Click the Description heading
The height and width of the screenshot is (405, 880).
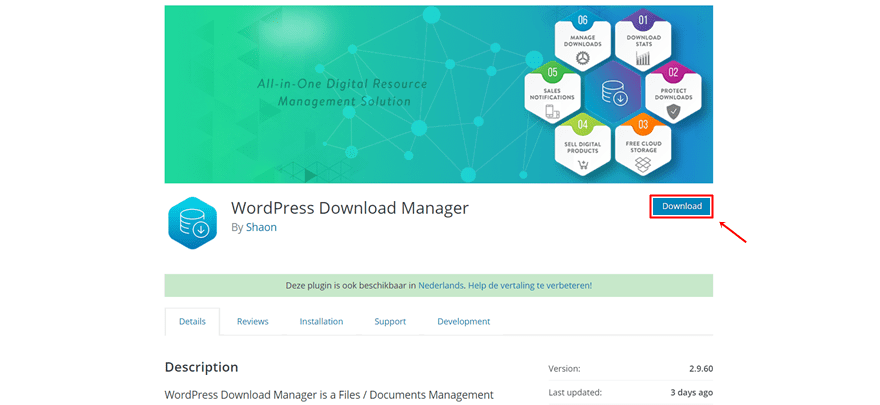[x=201, y=367]
